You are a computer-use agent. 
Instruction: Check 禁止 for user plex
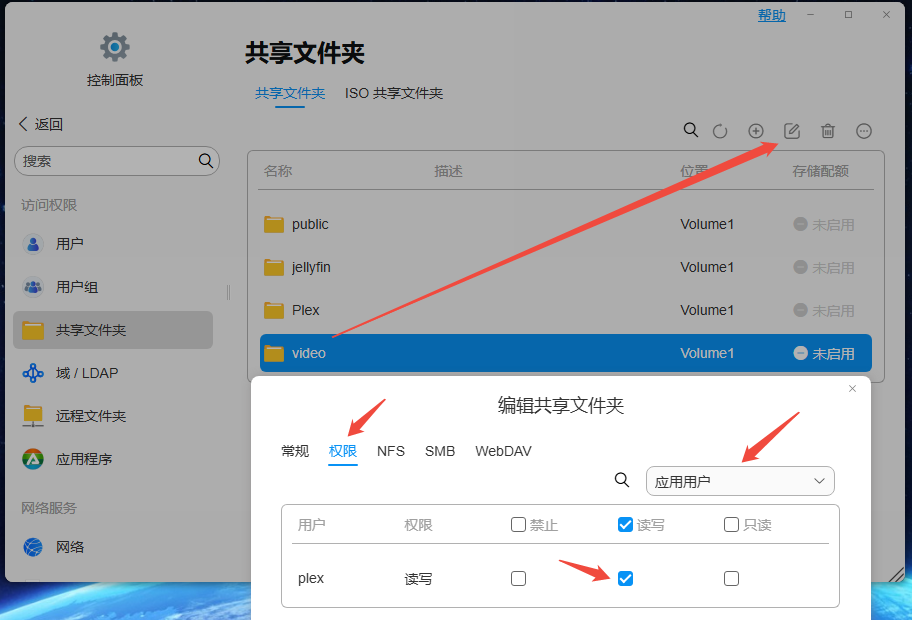click(518, 578)
